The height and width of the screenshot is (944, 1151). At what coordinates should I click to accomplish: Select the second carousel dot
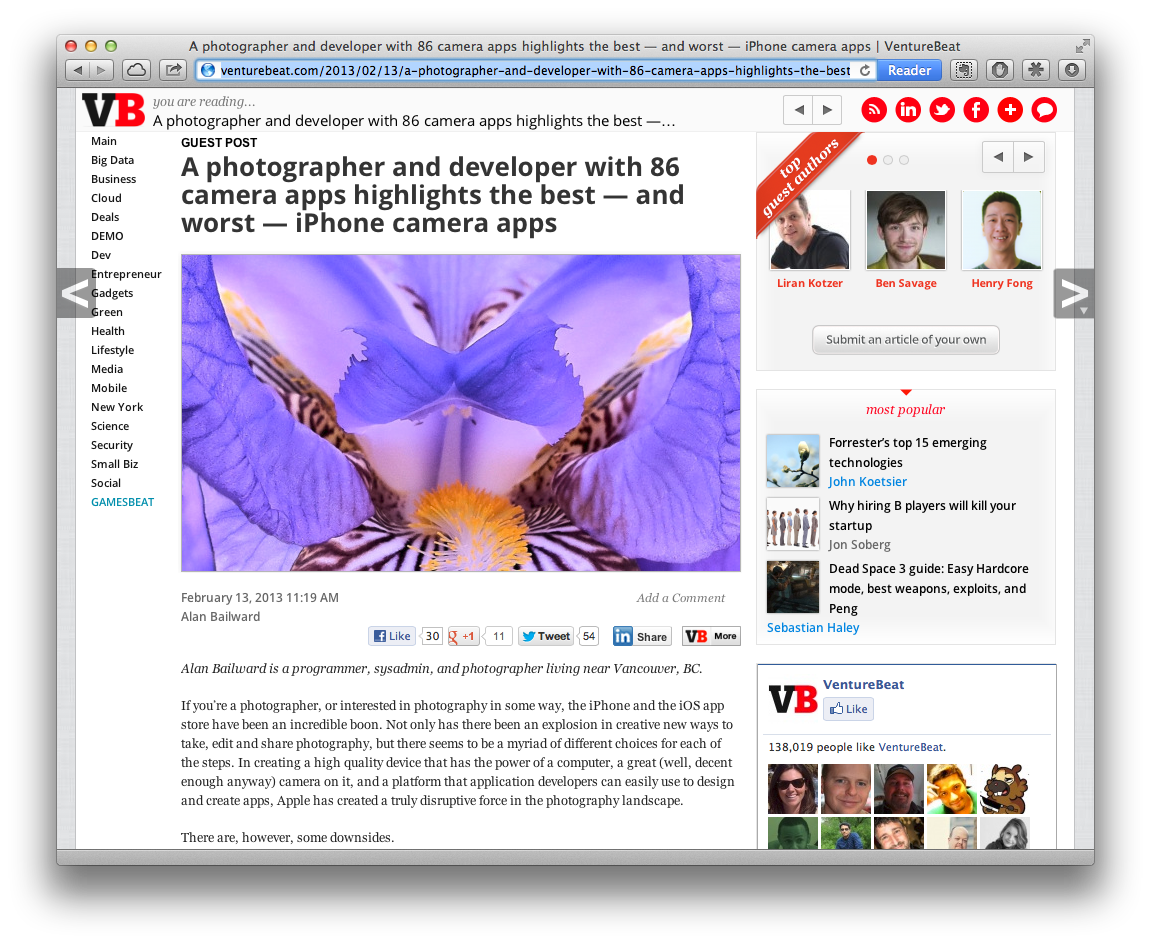888,160
